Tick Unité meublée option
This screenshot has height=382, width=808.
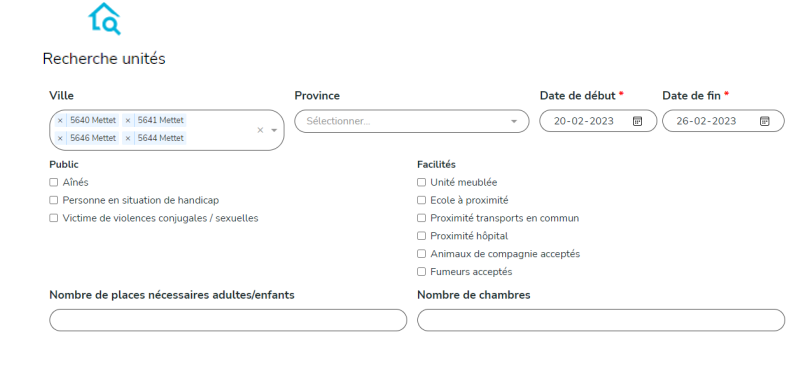tap(422, 182)
